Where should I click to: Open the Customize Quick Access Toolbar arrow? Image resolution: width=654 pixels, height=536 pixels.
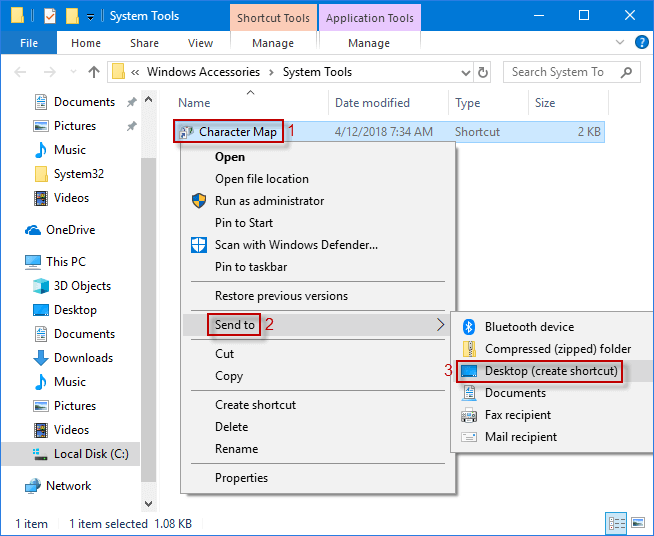point(90,17)
